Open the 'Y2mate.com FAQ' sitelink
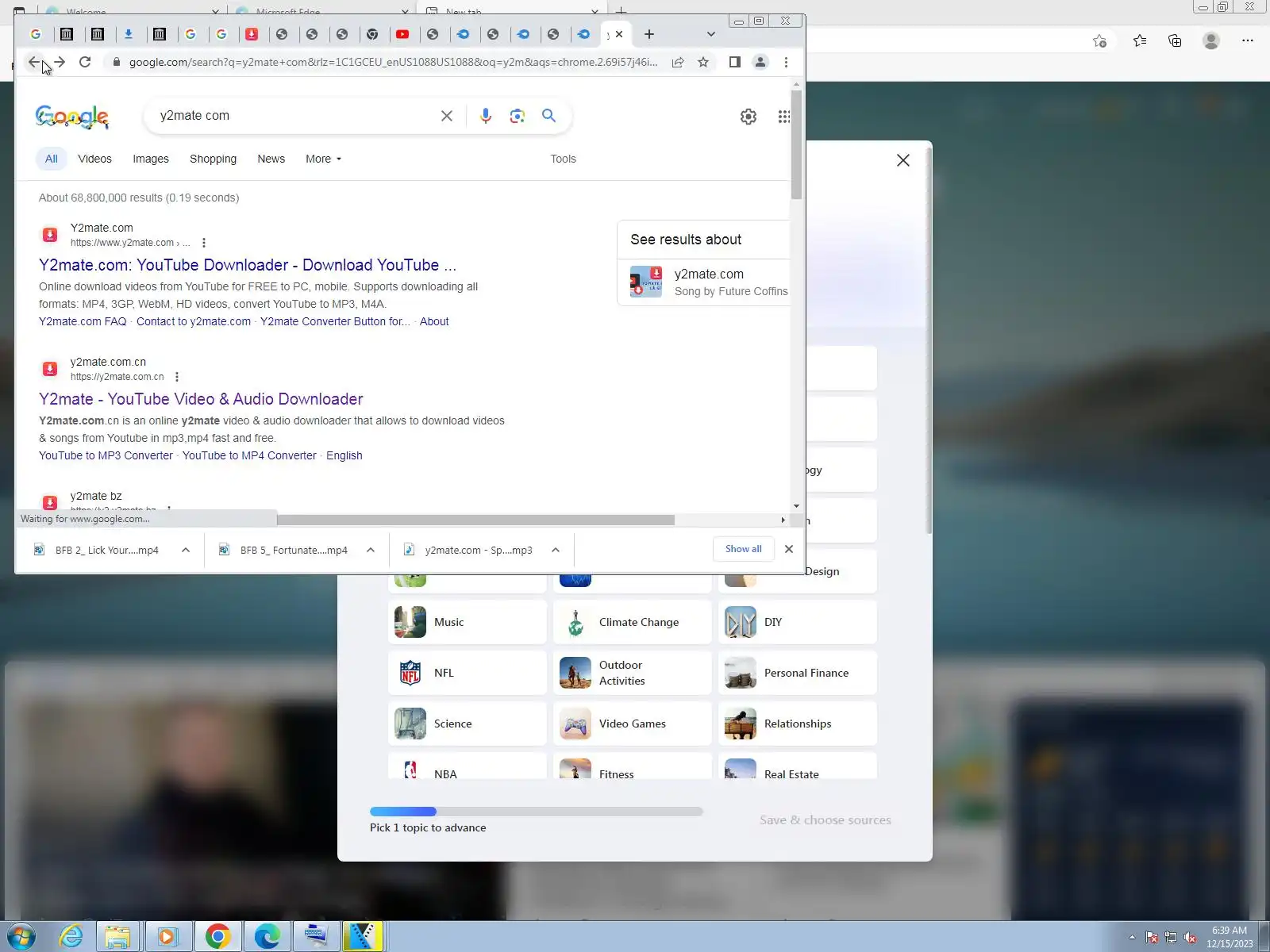The width and height of the screenshot is (1270, 952). tap(83, 321)
